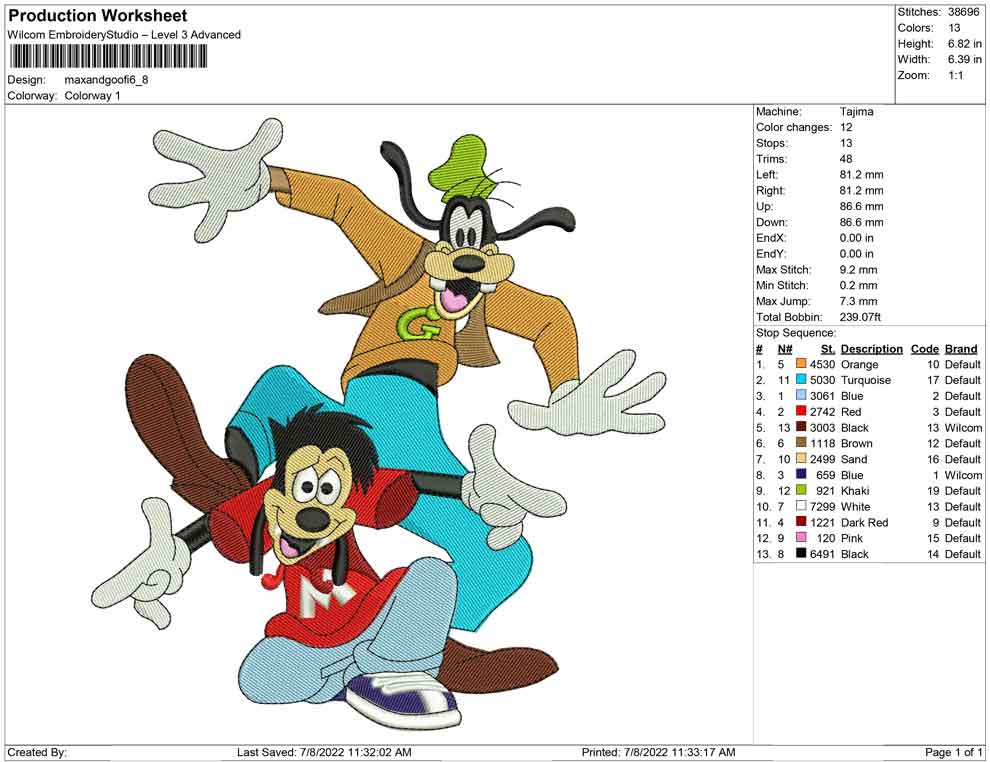
Task: Click the stitch count 7299 for White
Action: click(x=822, y=506)
